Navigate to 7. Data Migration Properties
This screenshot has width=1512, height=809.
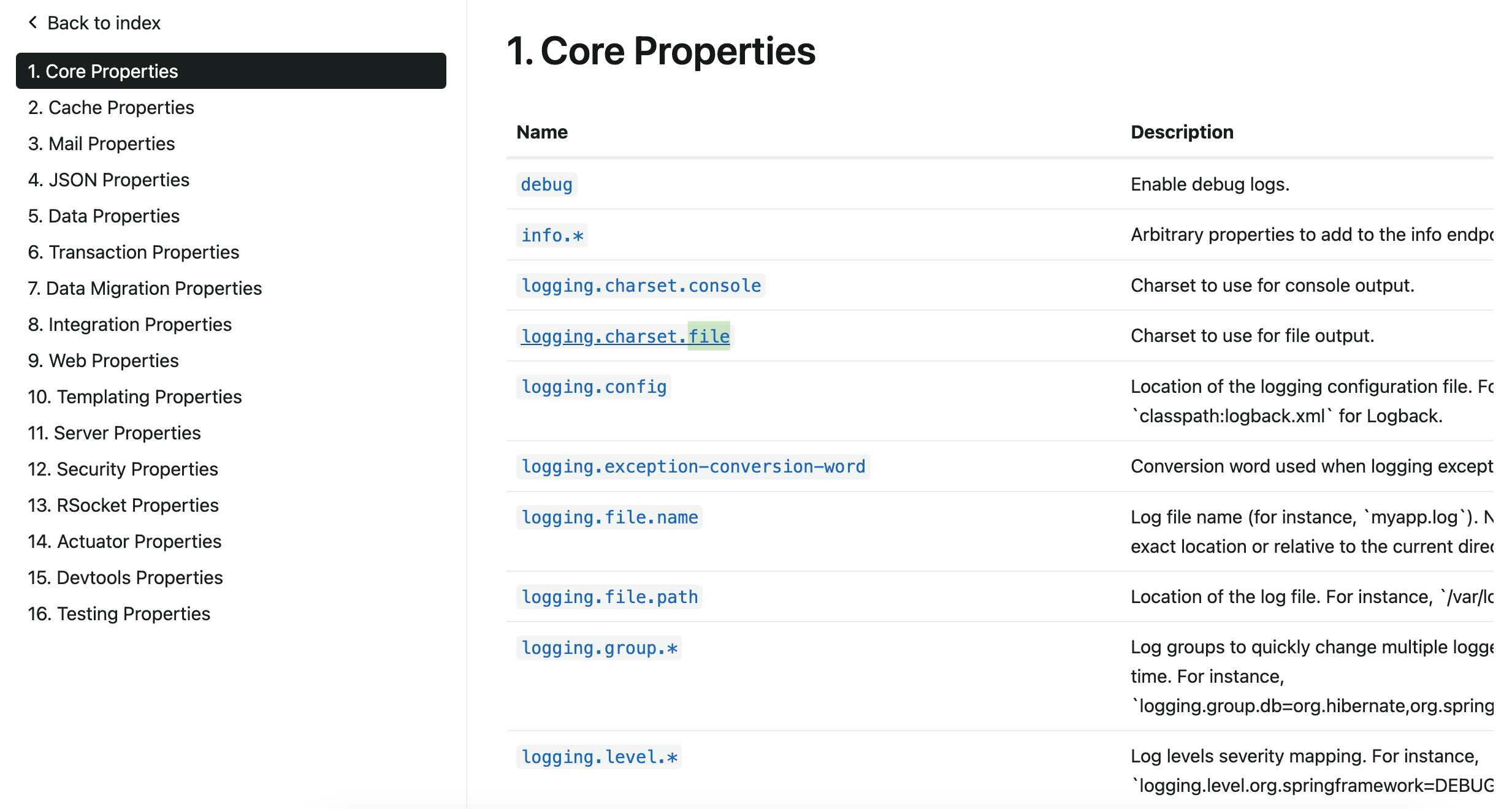(x=145, y=288)
